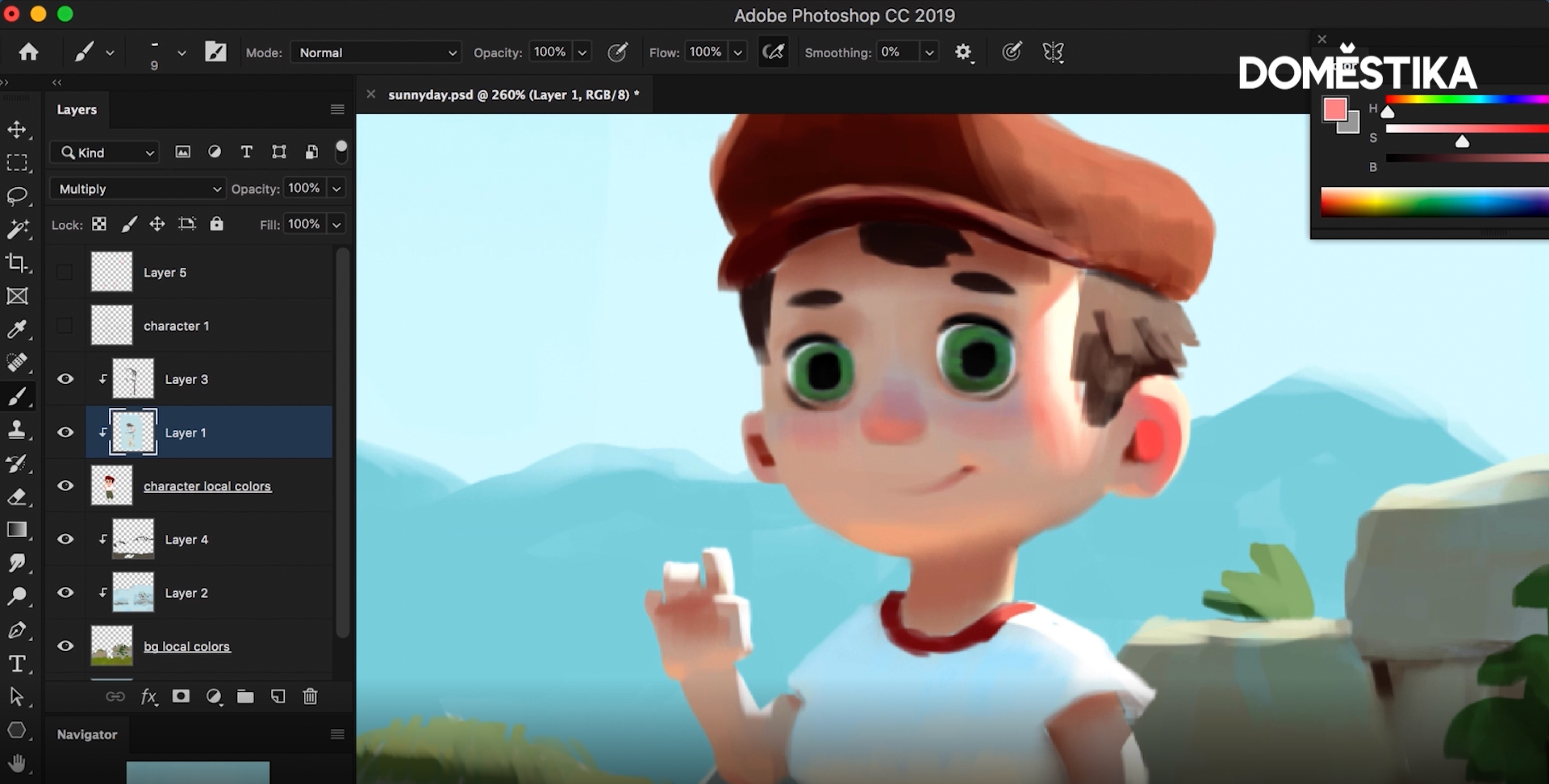Add a layer mask
Image resolution: width=1549 pixels, height=784 pixels.
click(181, 696)
